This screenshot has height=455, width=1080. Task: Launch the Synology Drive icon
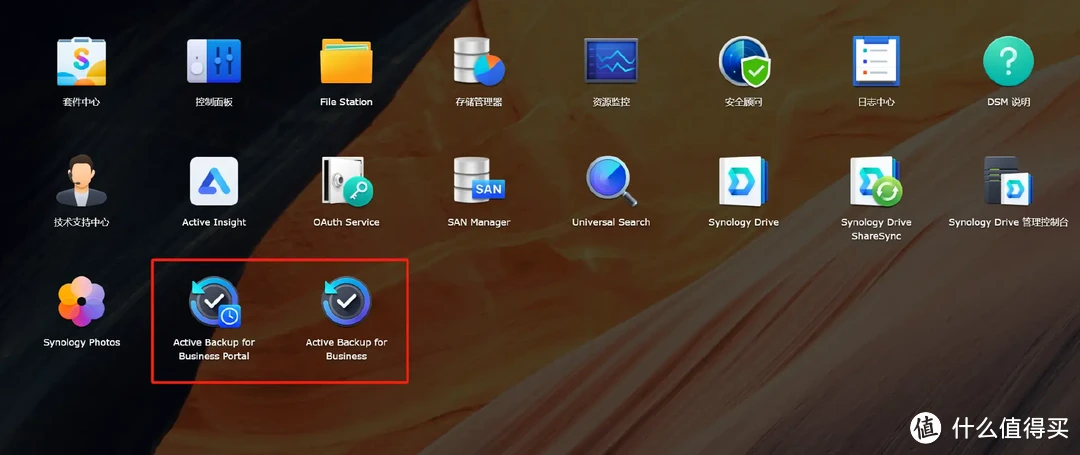tap(744, 182)
